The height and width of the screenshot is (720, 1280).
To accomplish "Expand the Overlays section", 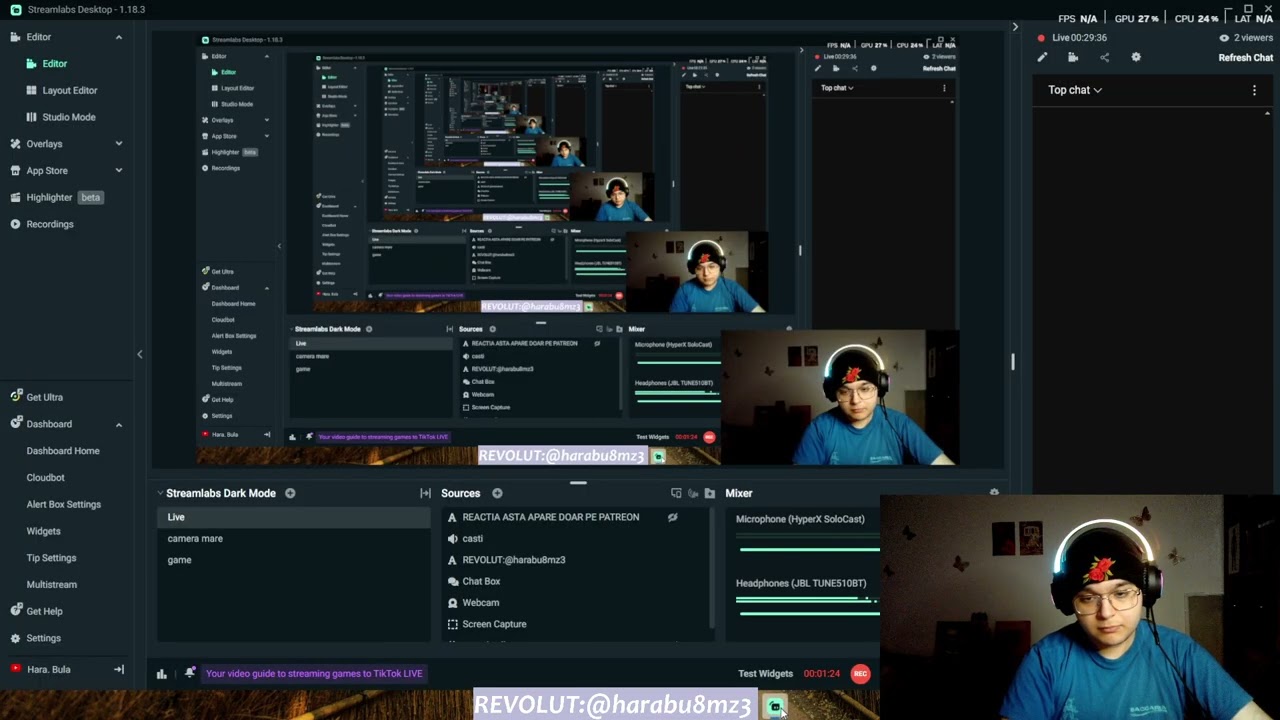I will pos(118,144).
